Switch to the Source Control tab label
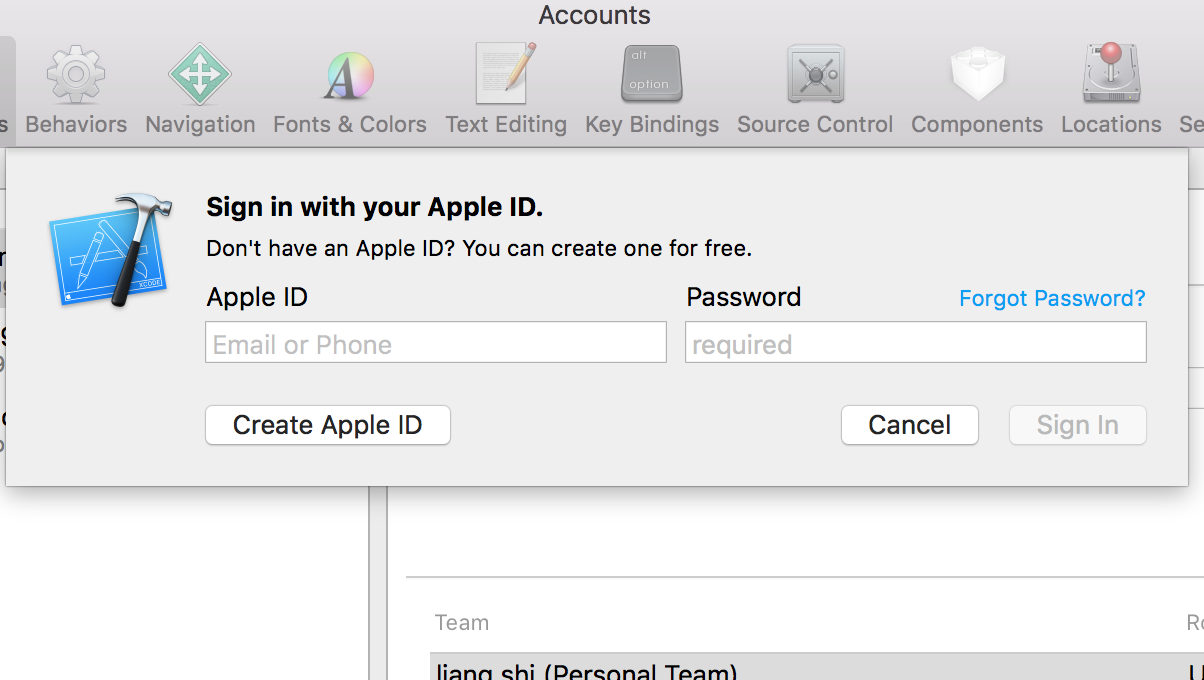This screenshot has height=680, width=1204. click(x=815, y=124)
